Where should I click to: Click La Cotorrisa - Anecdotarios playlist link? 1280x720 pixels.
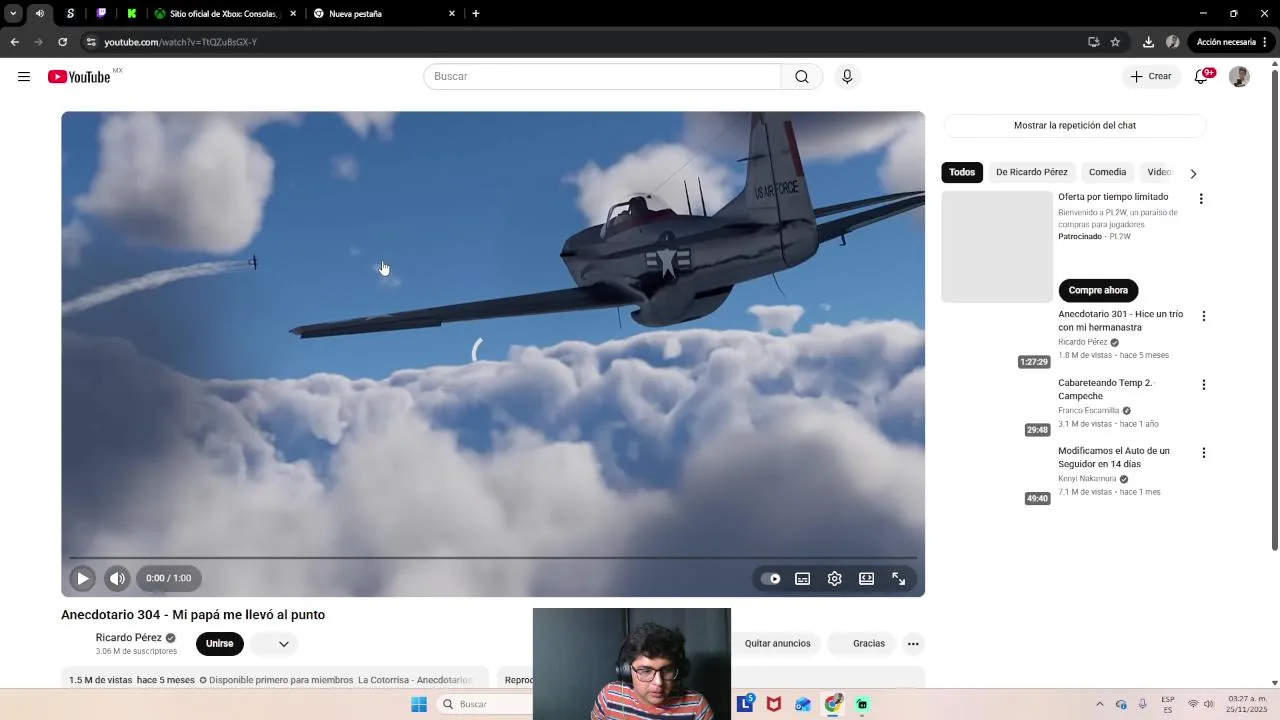[415, 680]
